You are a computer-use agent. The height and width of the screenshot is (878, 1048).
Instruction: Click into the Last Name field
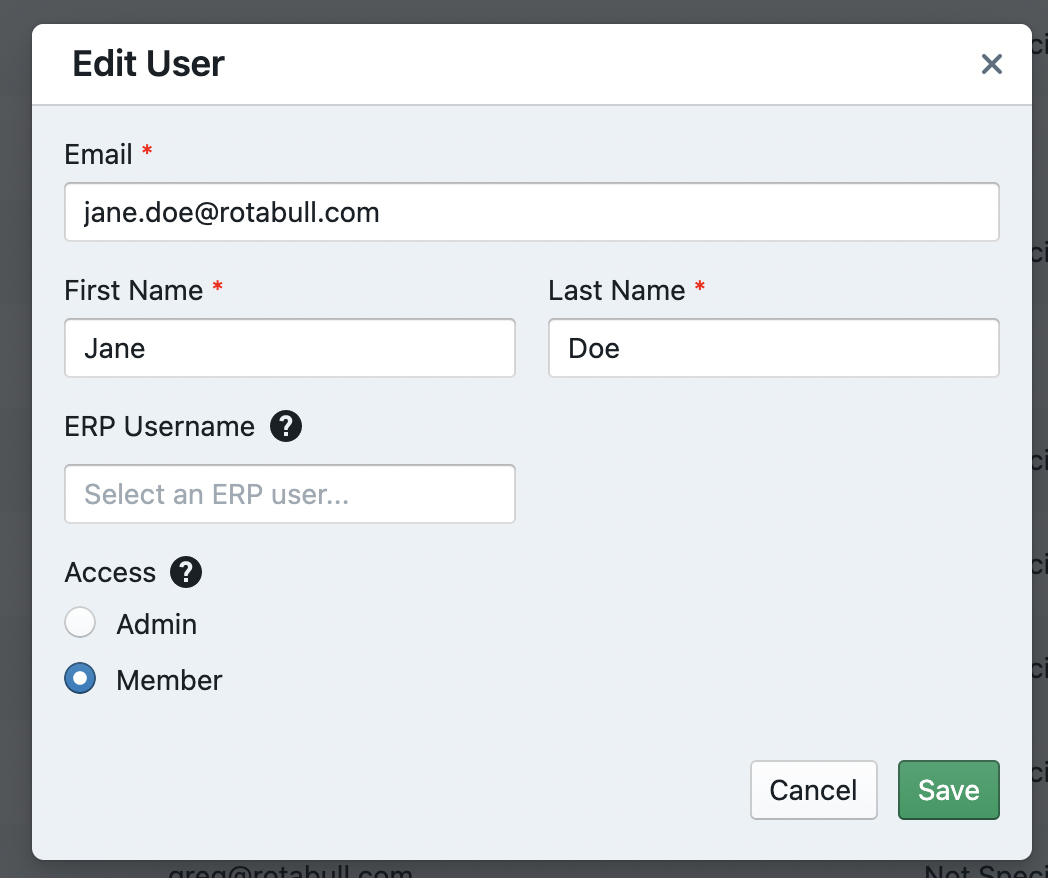[x=773, y=348]
